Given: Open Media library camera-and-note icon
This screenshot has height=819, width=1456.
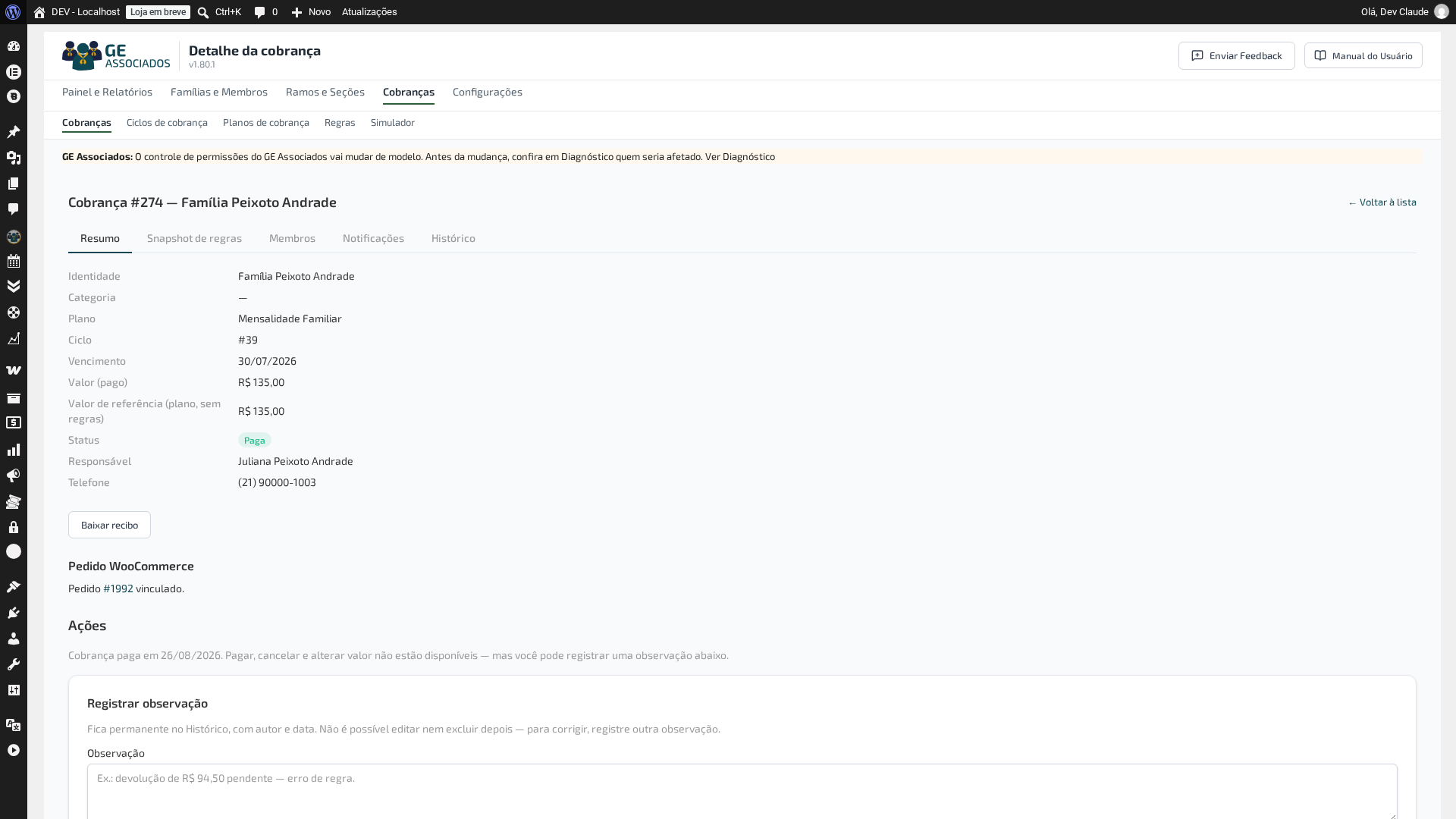Looking at the screenshot, I should tap(14, 158).
